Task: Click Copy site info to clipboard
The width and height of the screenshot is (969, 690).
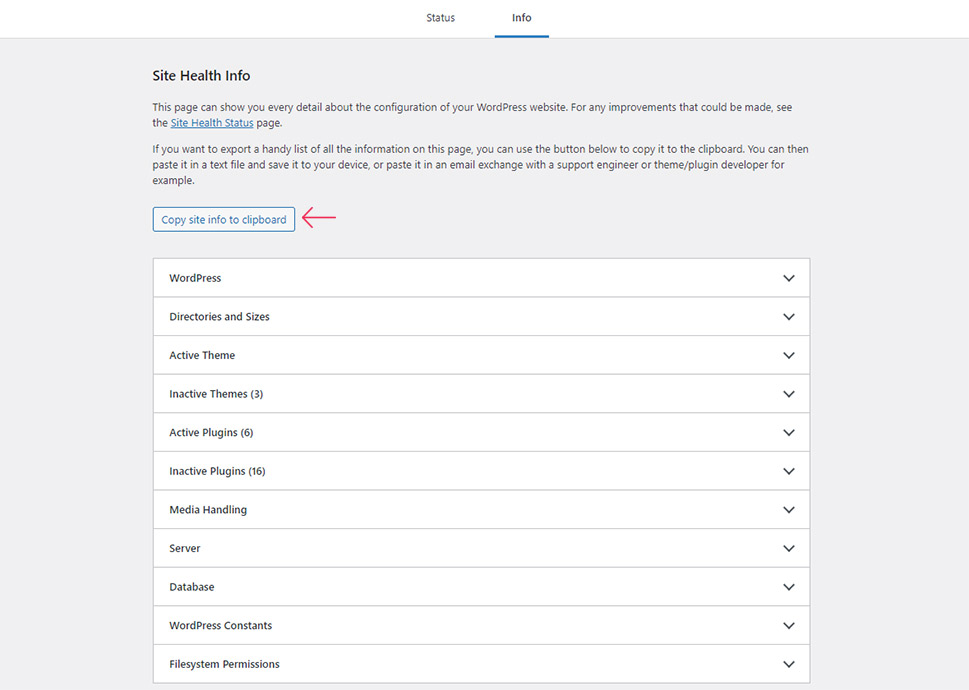Action: [224, 219]
